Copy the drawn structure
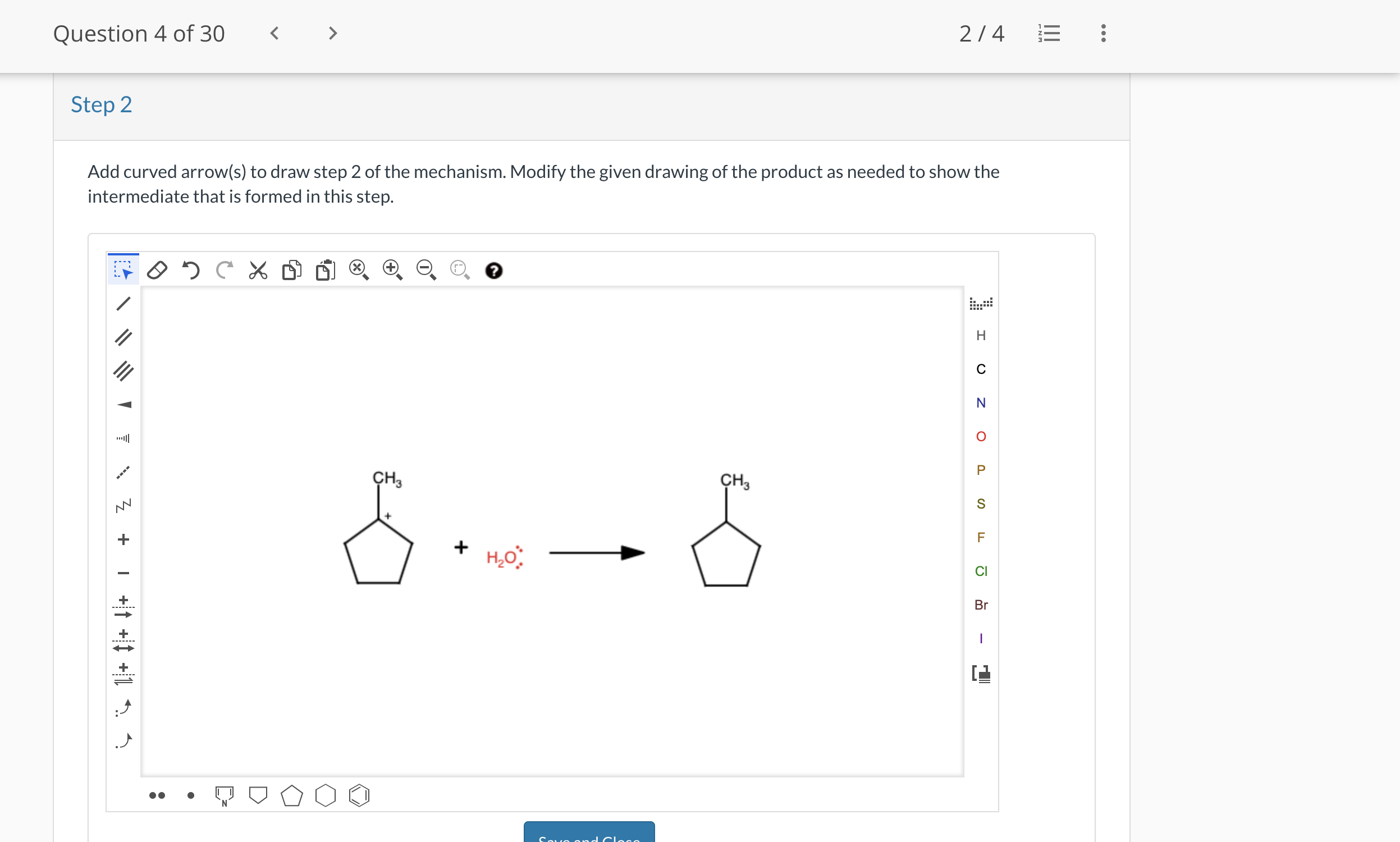Screen dimensions: 1400x842 coord(291,270)
